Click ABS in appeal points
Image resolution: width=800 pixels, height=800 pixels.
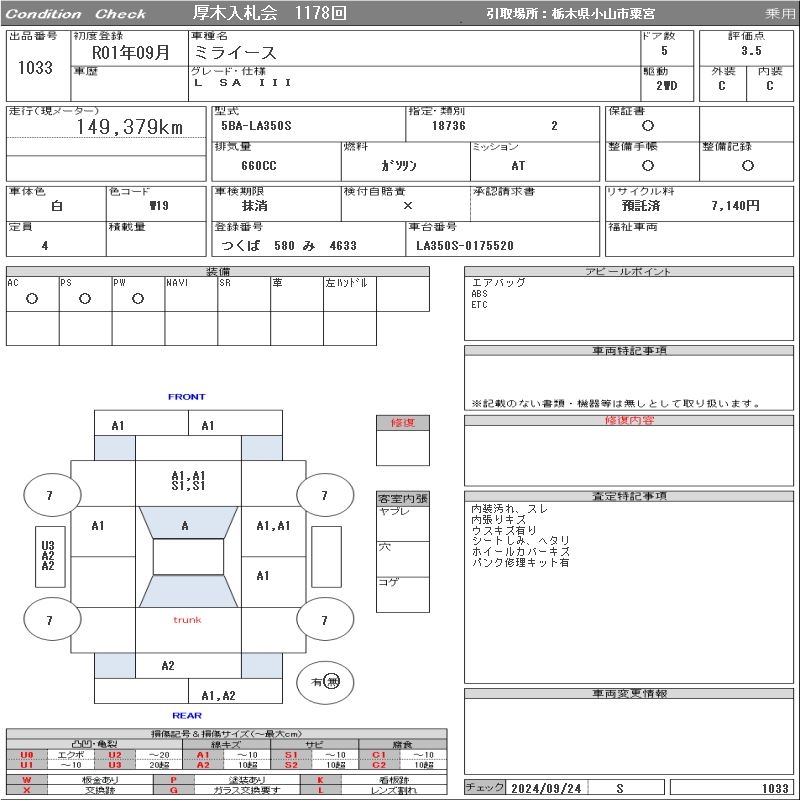[479, 294]
